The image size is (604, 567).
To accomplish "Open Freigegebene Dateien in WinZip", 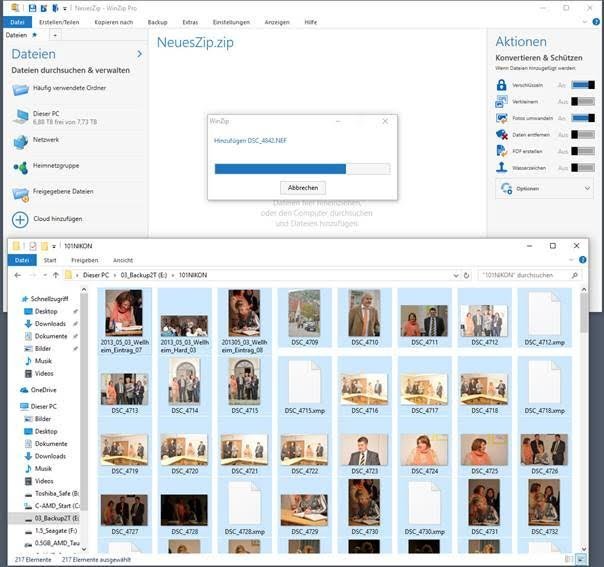I will 53,193.
